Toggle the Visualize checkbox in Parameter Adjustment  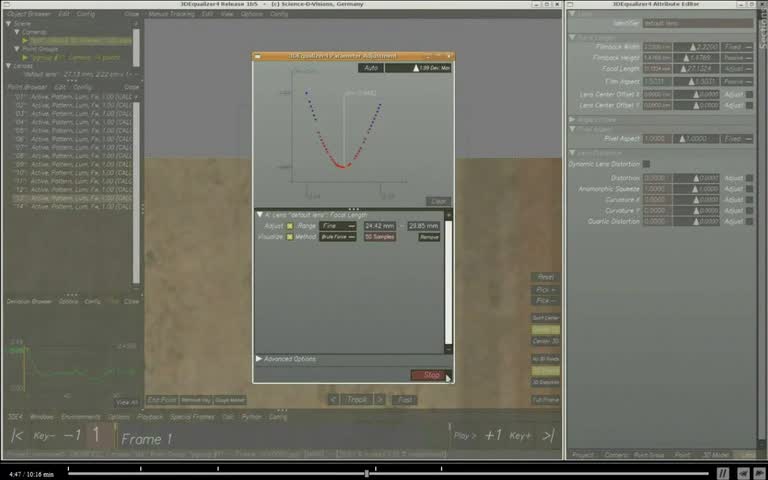[x=289, y=237]
